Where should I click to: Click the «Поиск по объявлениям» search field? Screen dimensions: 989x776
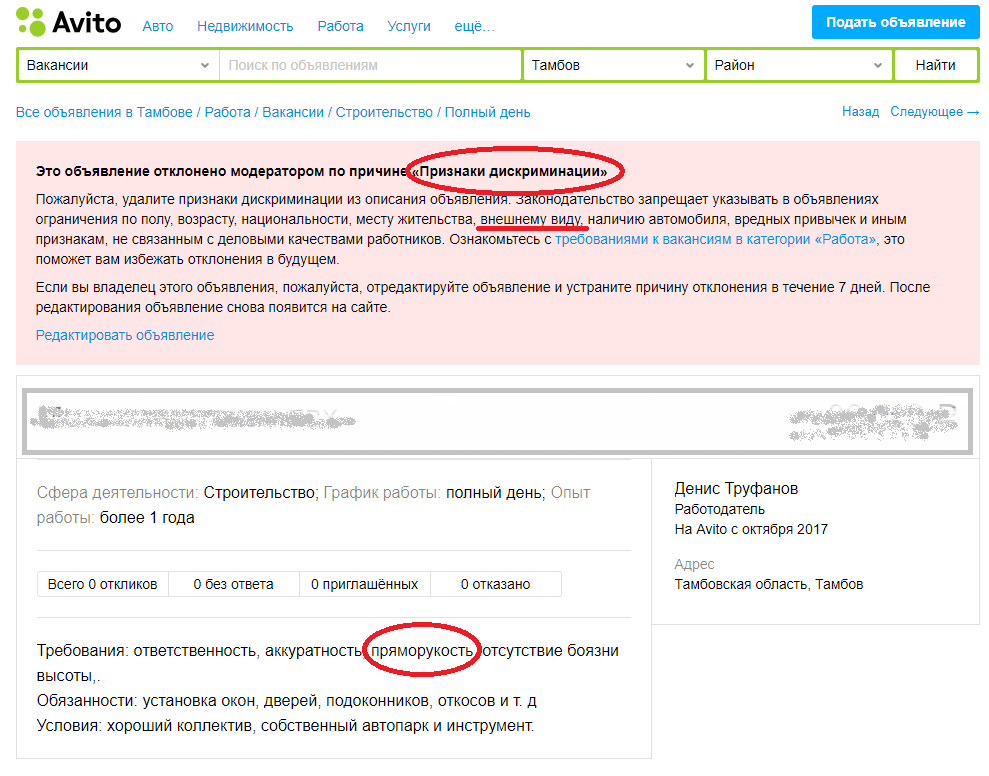(370, 64)
